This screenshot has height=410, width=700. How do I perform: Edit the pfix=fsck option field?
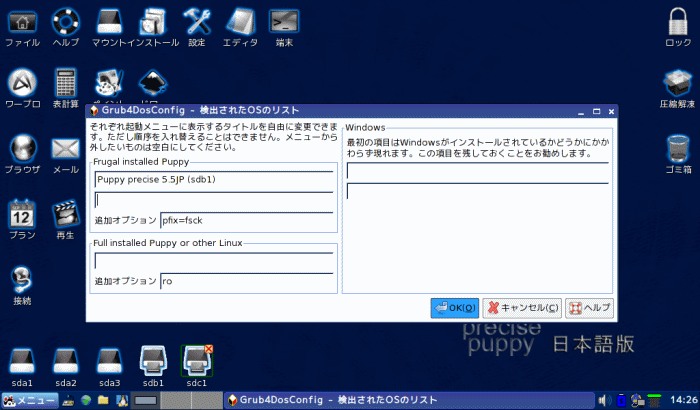coord(246,220)
